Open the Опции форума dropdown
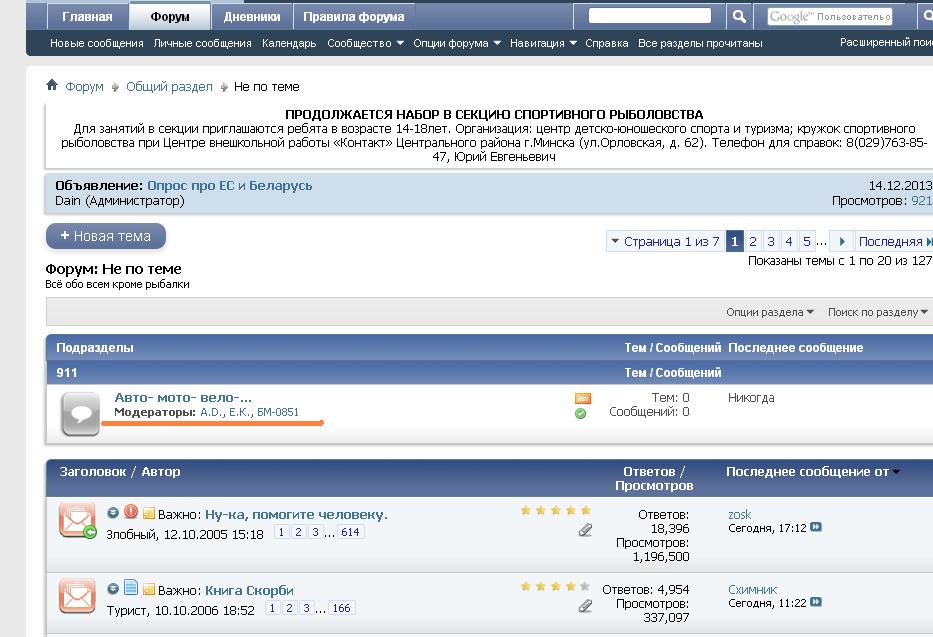The height and width of the screenshot is (637, 933). tap(456, 43)
